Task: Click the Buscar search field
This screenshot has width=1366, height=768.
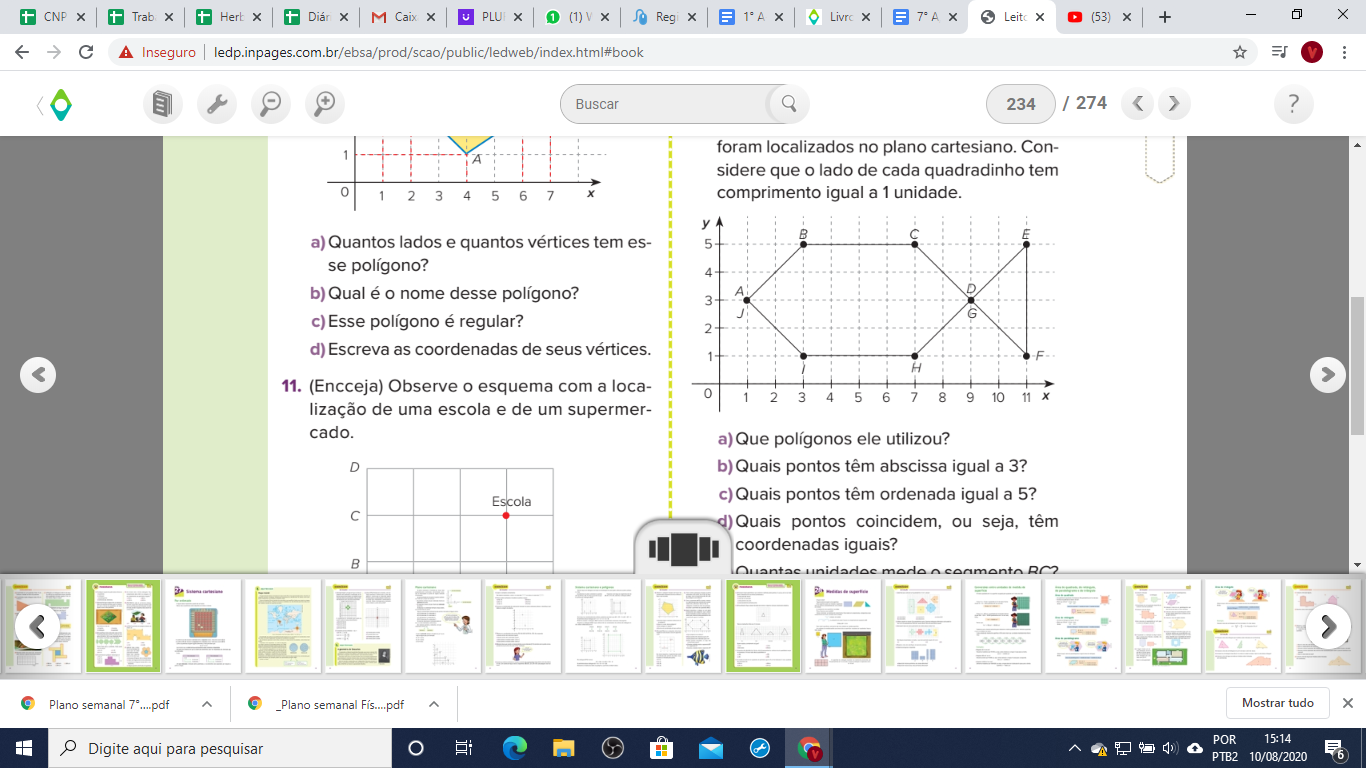Action: (x=669, y=104)
